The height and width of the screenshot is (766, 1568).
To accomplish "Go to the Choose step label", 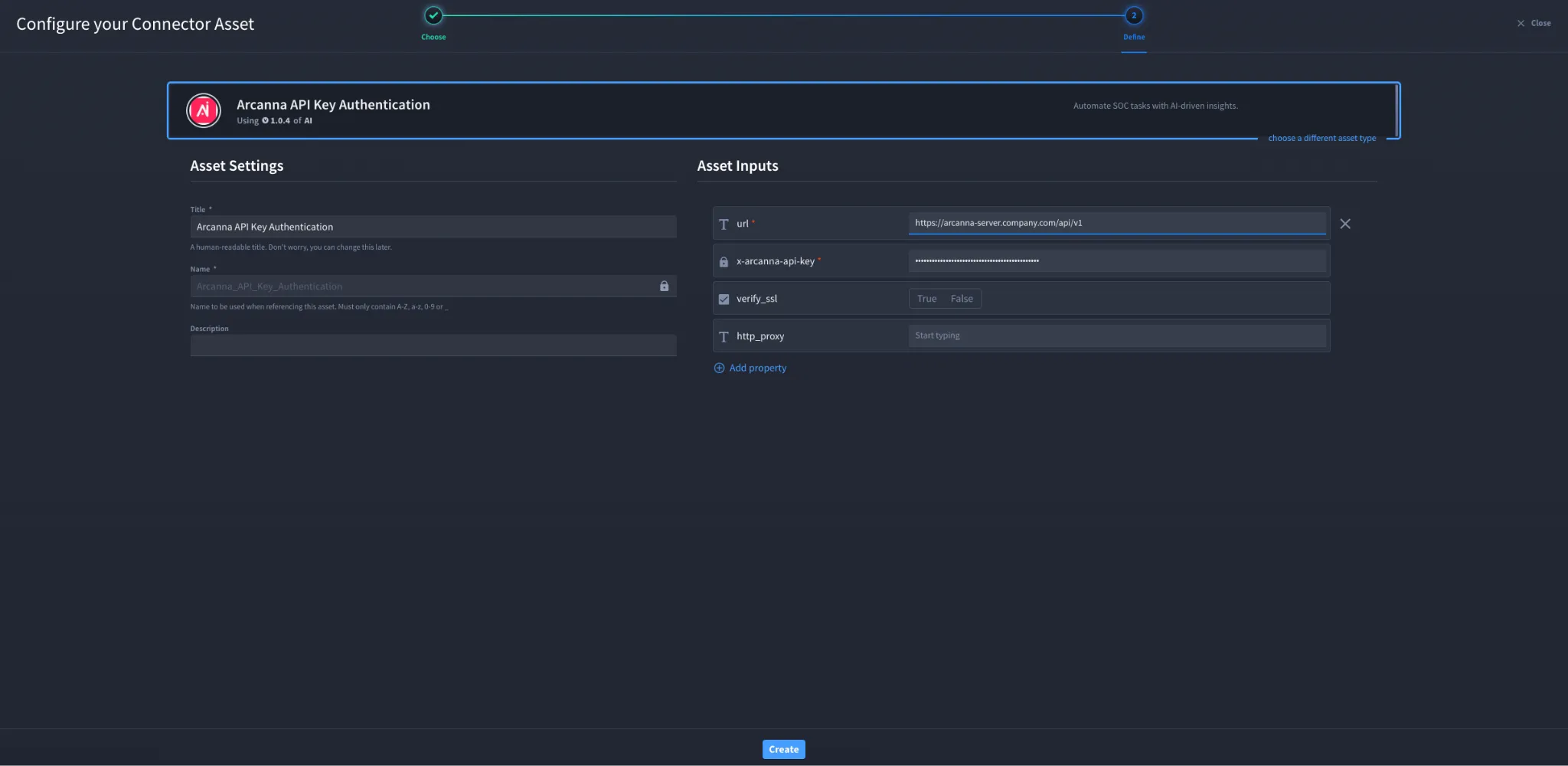I will (x=433, y=37).
